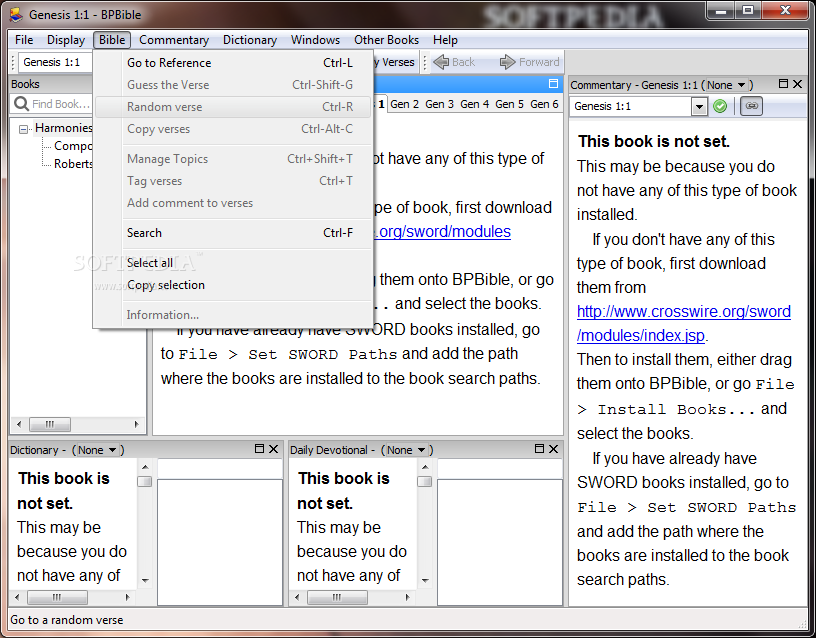Switch to the Gen 3 tab
This screenshot has width=816, height=638.
click(439, 104)
